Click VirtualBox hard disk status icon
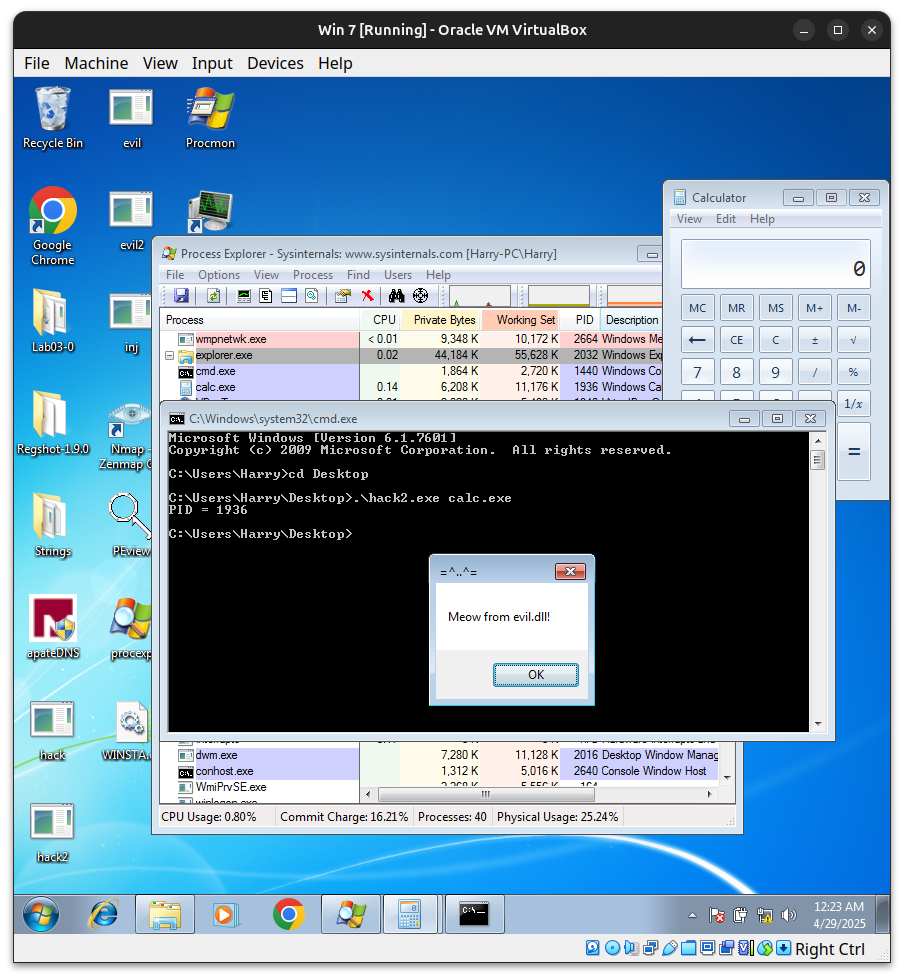 pyautogui.click(x=592, y=948)
